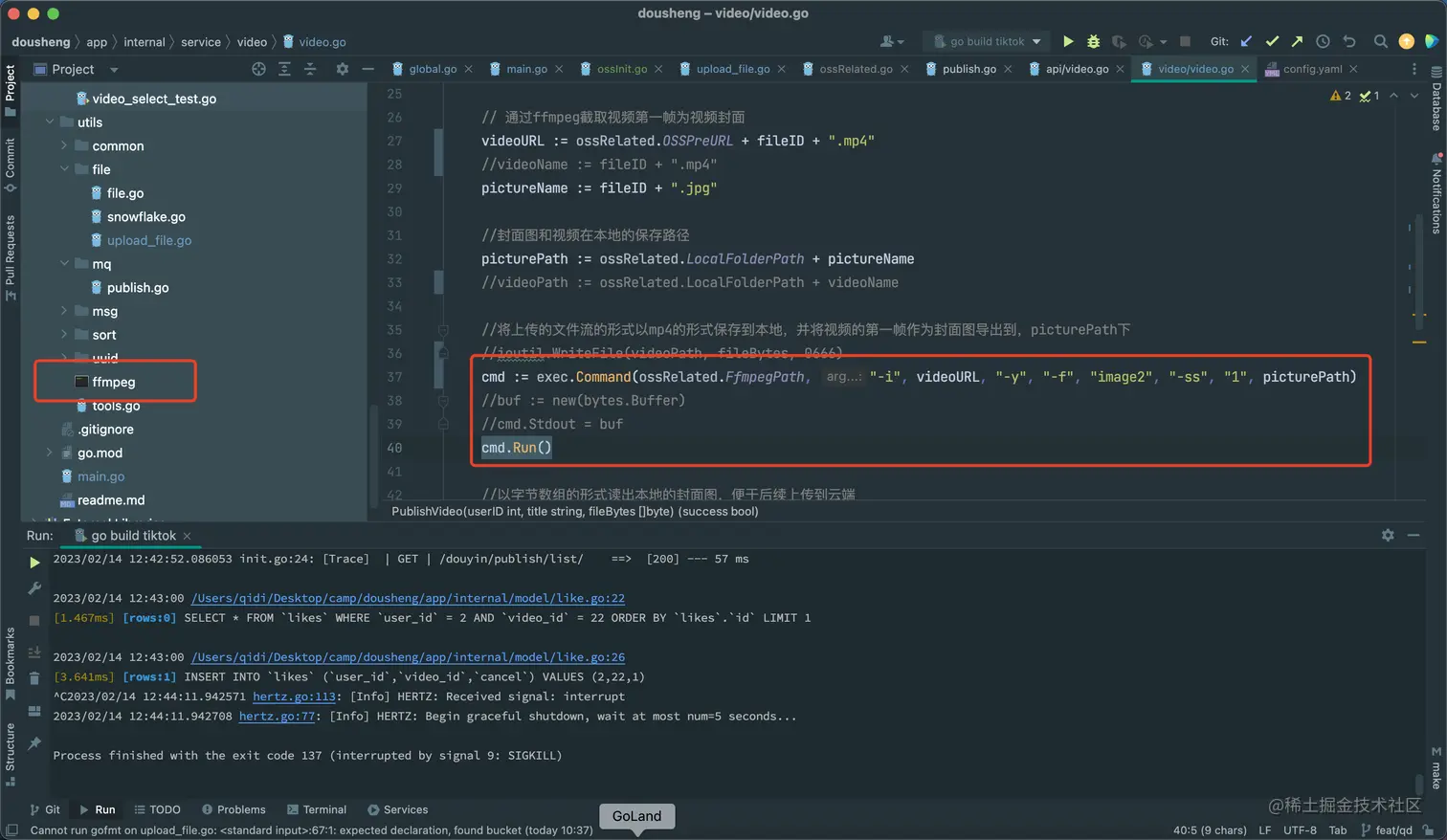Stop the running process in the top toolbar

click(x=1185, y=41)
